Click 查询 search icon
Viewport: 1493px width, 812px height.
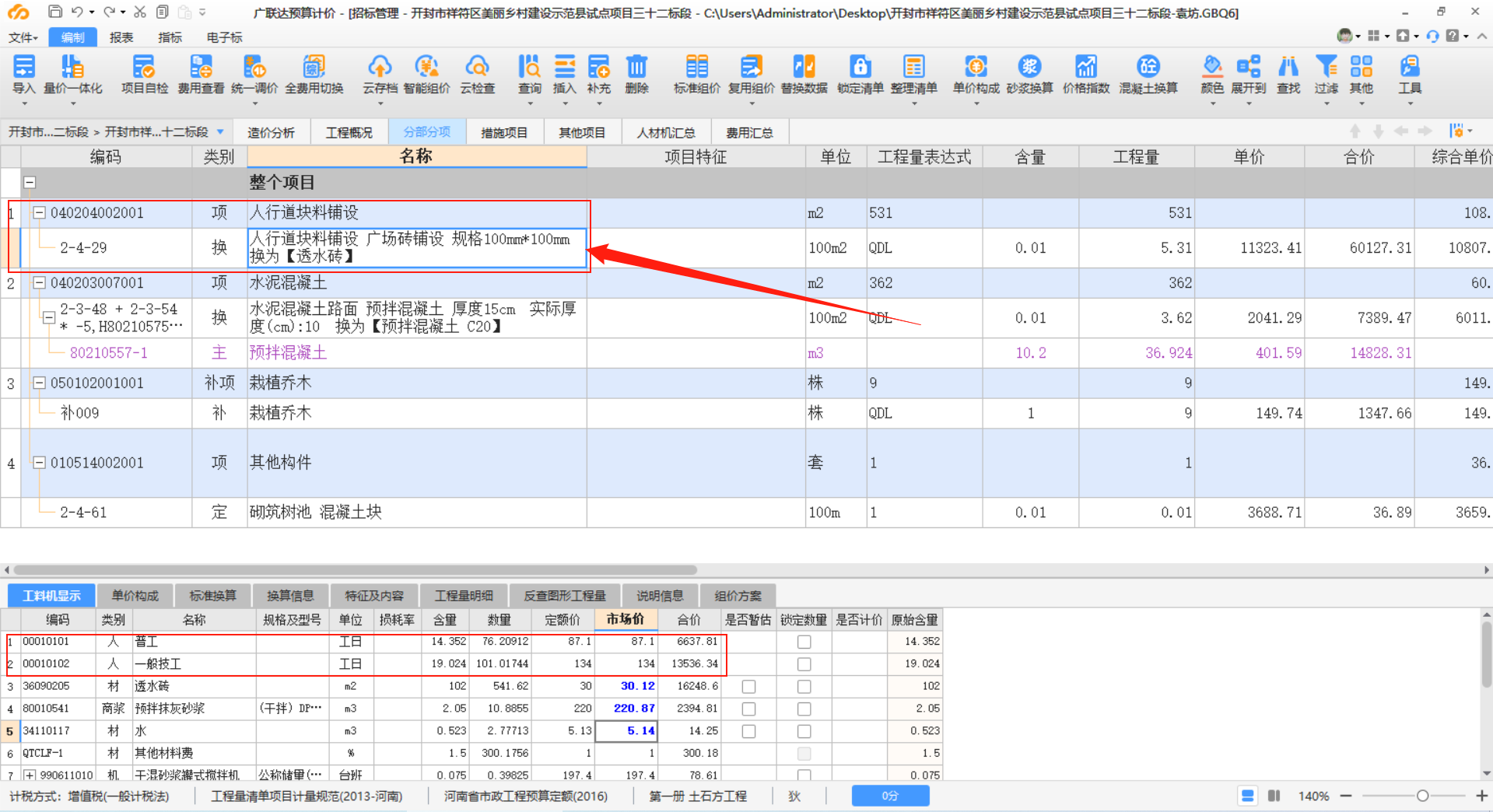[530, 74]
